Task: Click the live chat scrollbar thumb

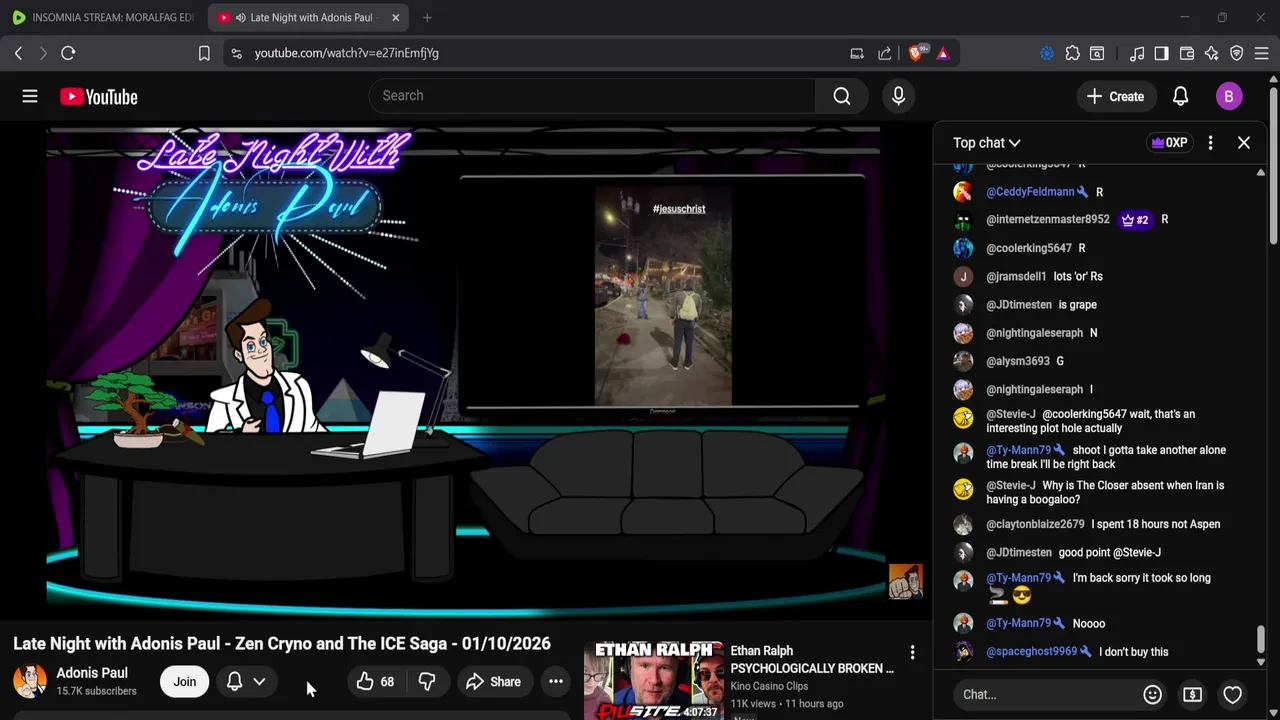Action: click(x=1260, y=638)
